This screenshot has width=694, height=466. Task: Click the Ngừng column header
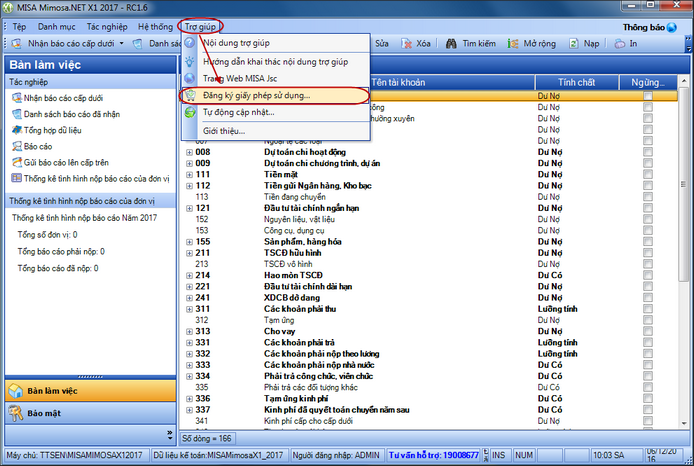[648, 82]
